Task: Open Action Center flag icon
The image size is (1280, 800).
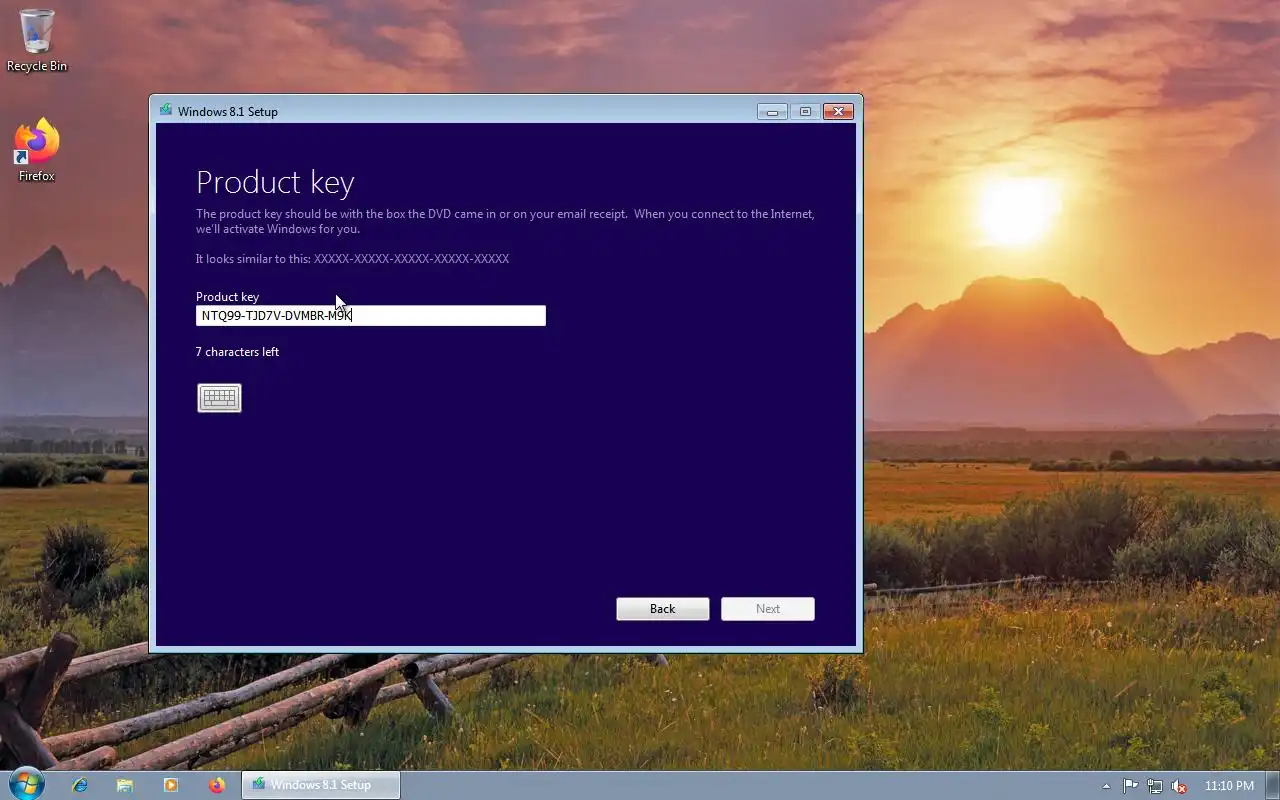Action: (1131, 786)
